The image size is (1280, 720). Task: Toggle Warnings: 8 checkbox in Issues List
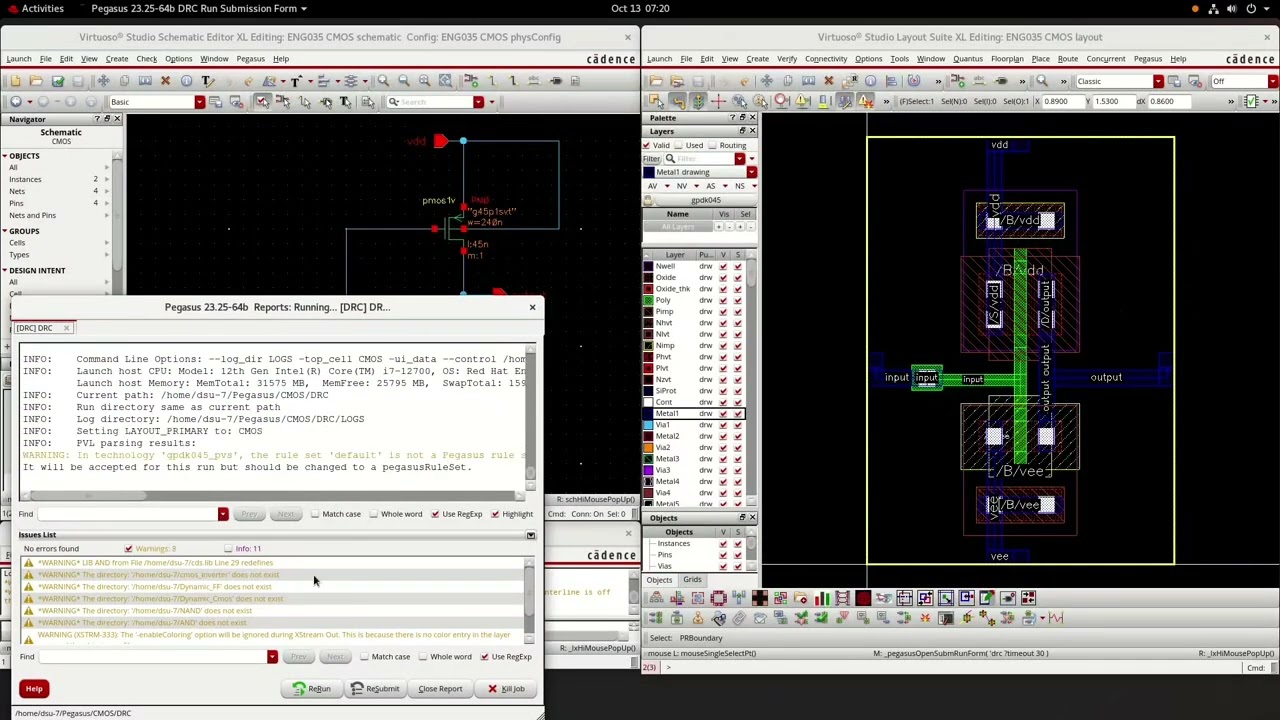coord(128,548)
